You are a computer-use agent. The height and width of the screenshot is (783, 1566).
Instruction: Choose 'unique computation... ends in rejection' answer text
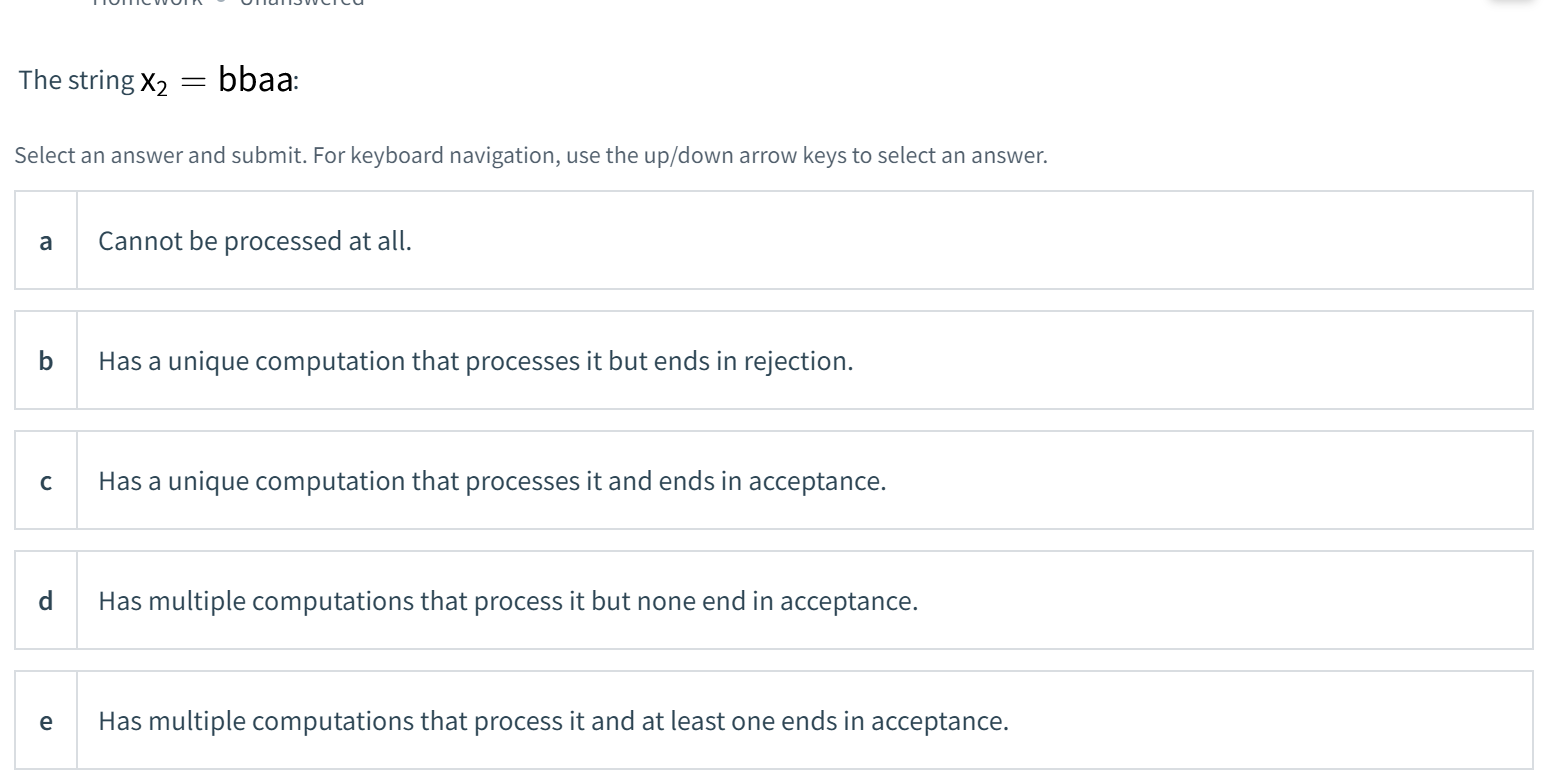[475, 362]
